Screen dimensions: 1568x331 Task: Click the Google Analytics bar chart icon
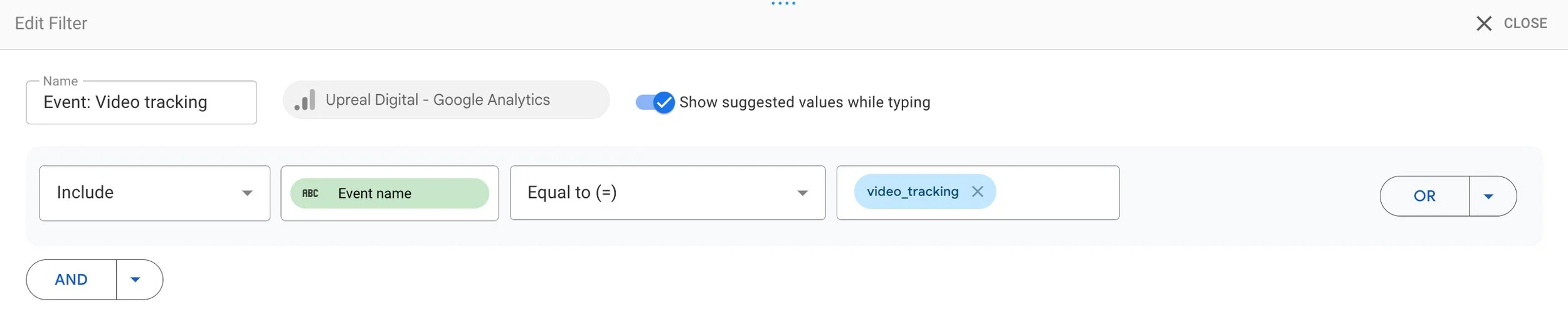[x=305, y=100]
